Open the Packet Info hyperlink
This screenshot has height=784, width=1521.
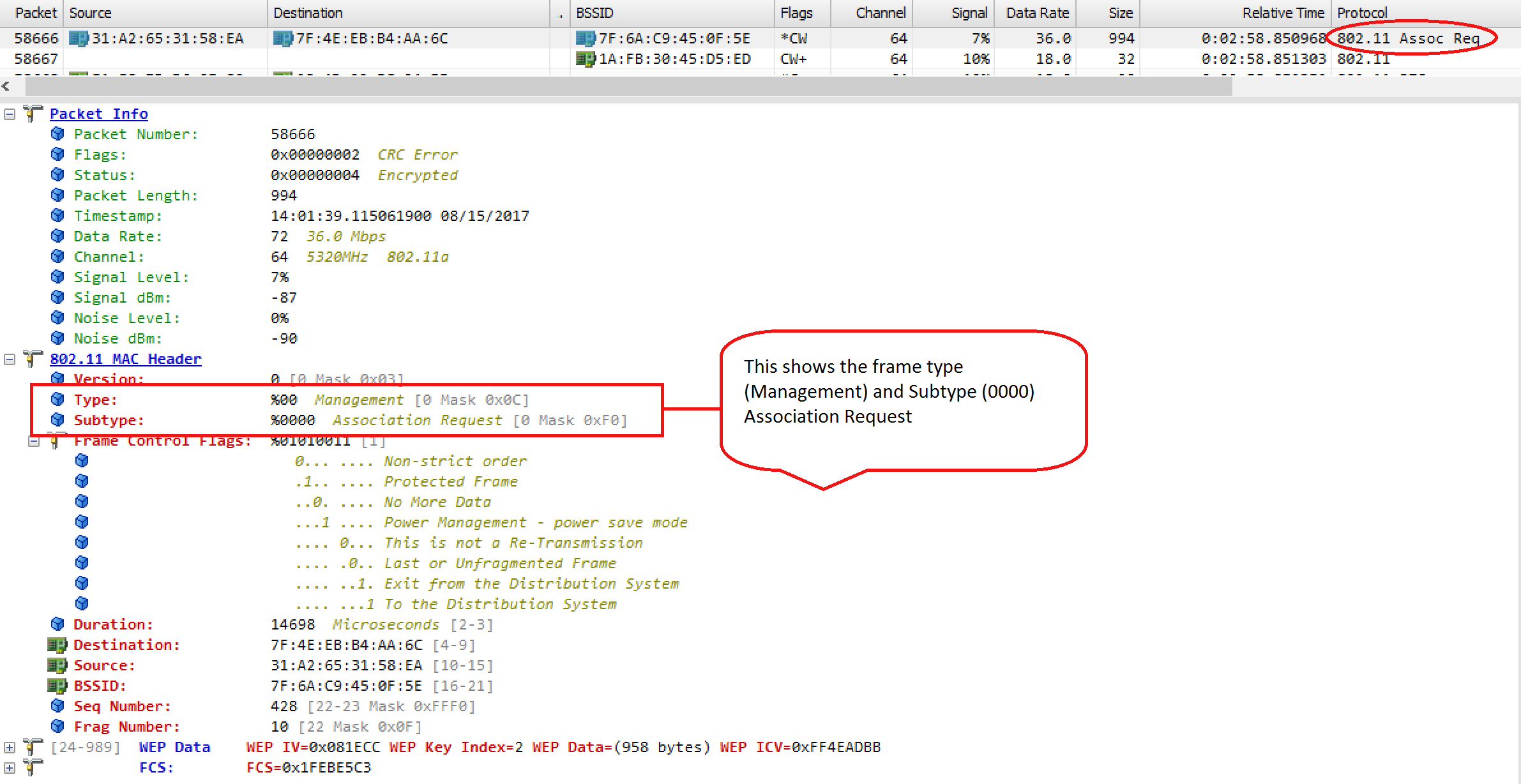tap(98, 113)
